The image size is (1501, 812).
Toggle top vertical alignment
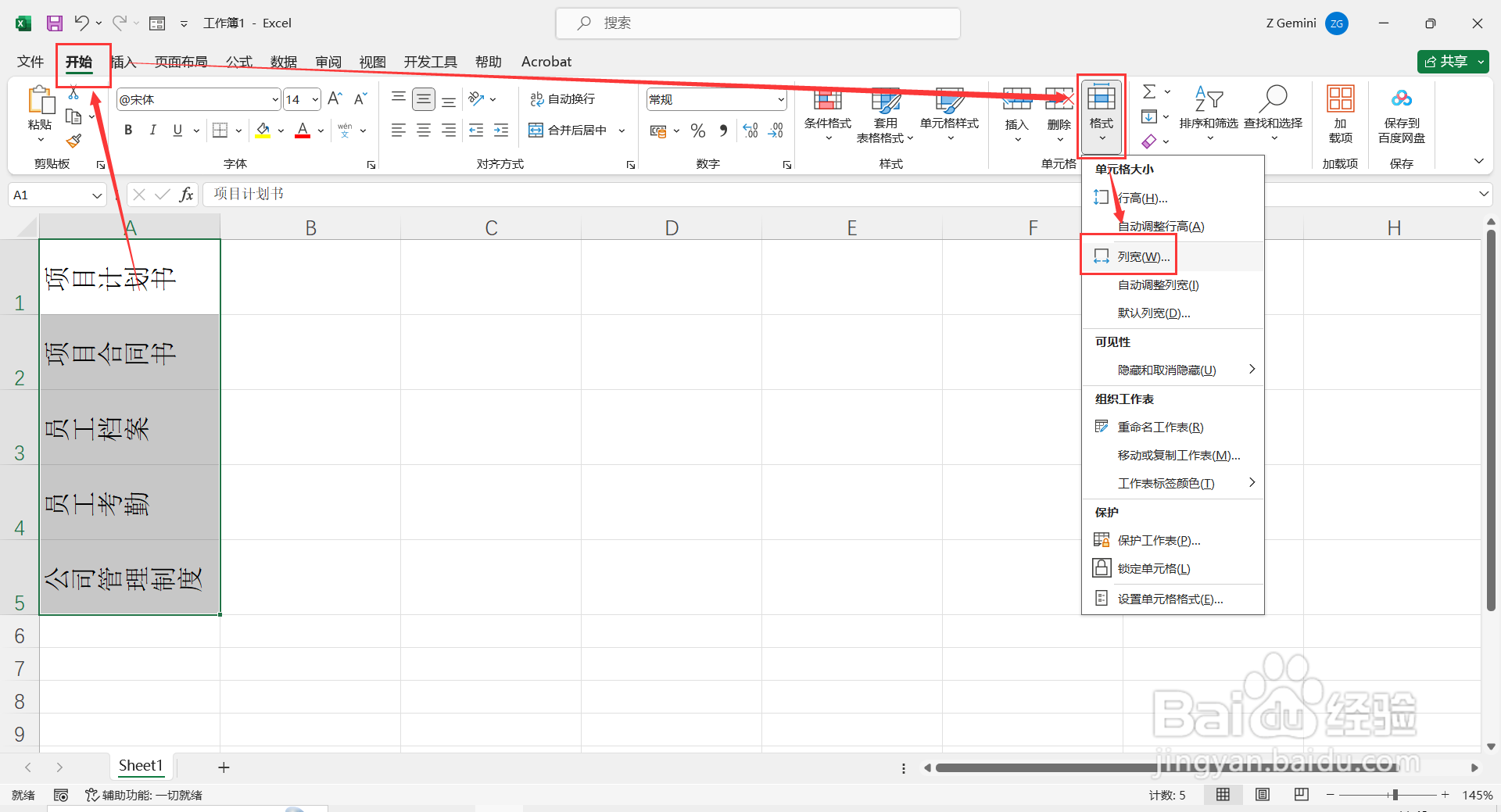tap(399, 97)
